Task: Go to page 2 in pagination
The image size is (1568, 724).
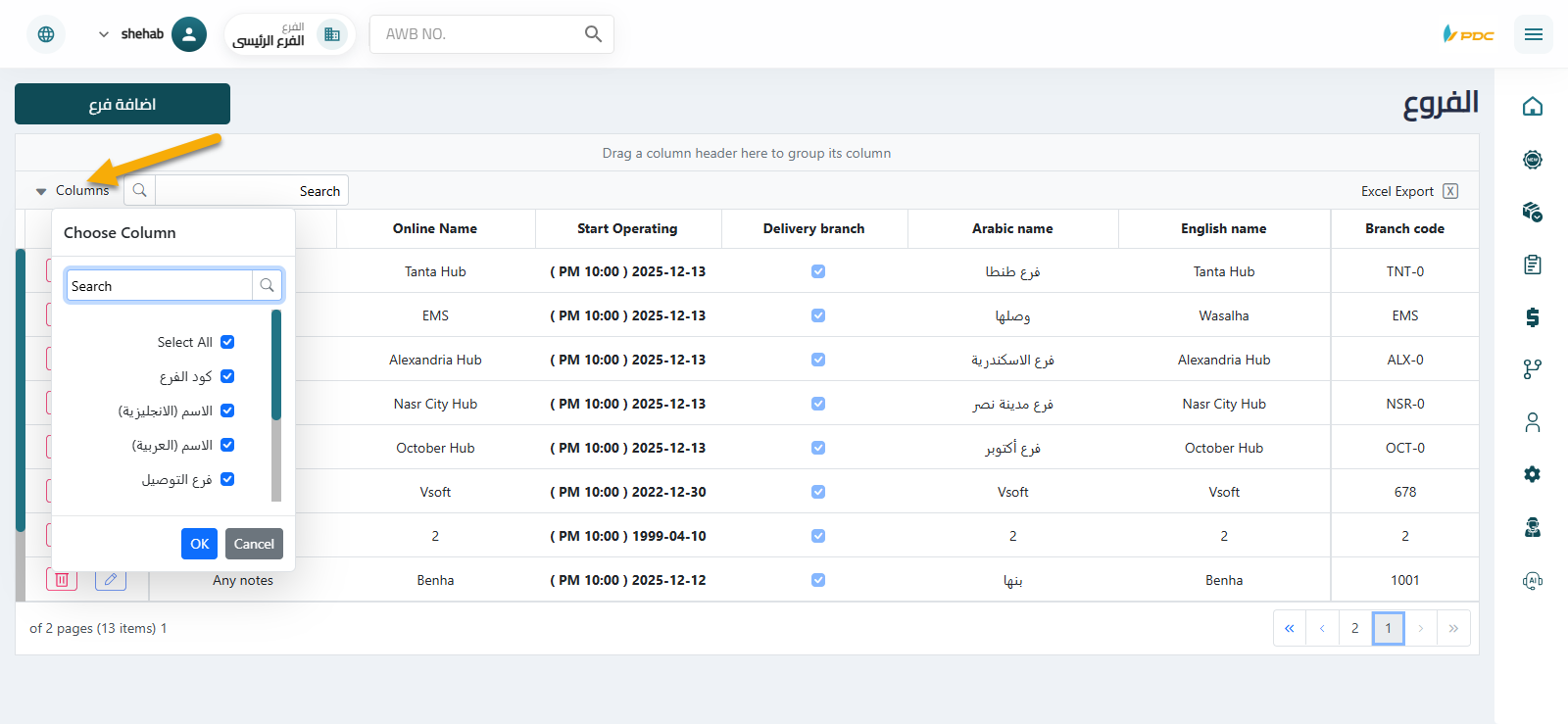Action: tap(1354, 628)
